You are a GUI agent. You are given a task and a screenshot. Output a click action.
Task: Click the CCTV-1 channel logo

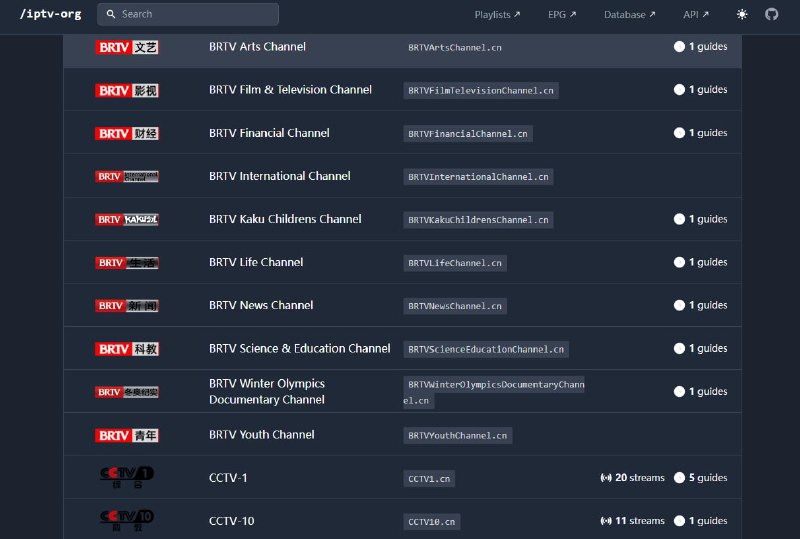tap(127, 478)
